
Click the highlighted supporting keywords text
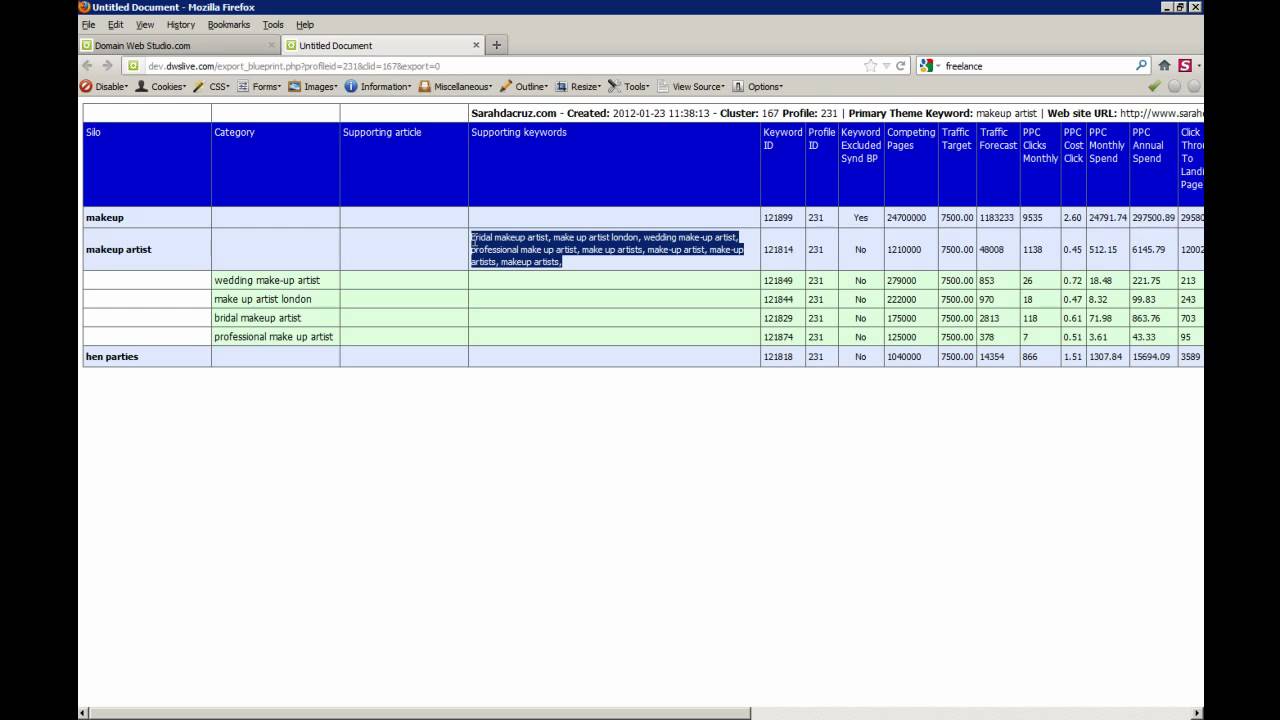pyautogui.click(x=607, y=249)
